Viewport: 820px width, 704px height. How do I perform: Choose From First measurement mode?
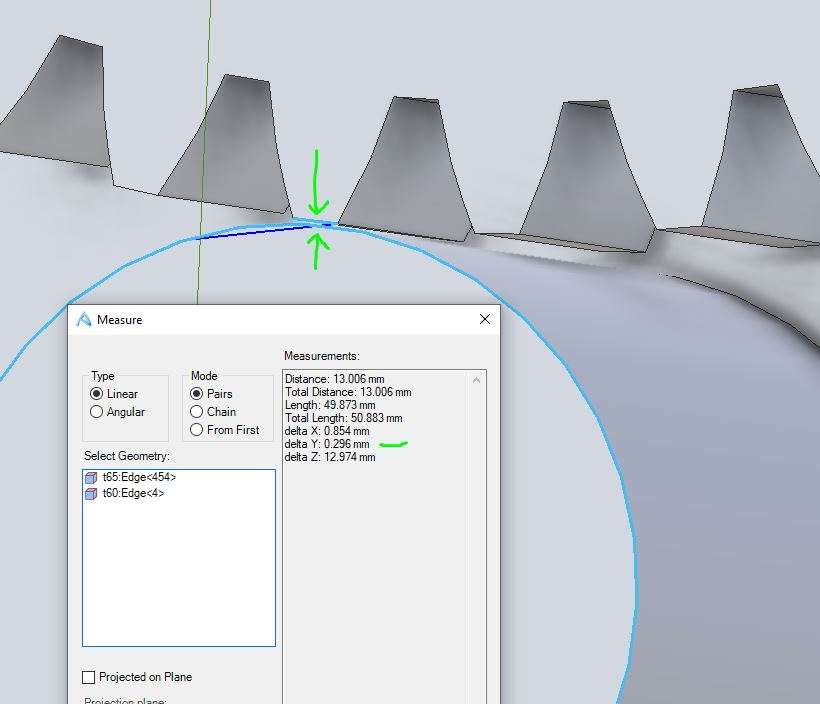[x=196, y=430]
